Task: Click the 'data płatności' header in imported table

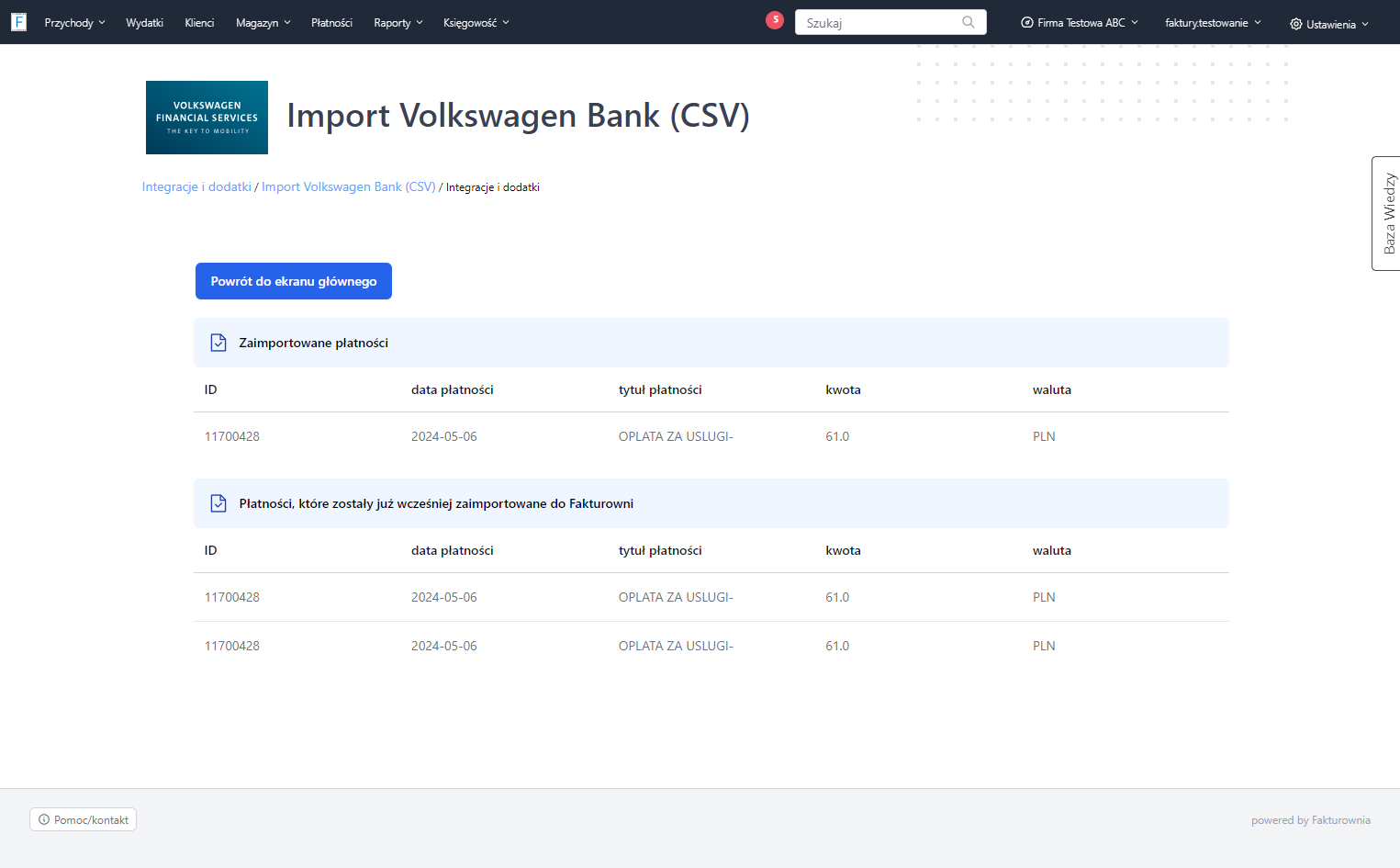Action: [x=453, y=389]
